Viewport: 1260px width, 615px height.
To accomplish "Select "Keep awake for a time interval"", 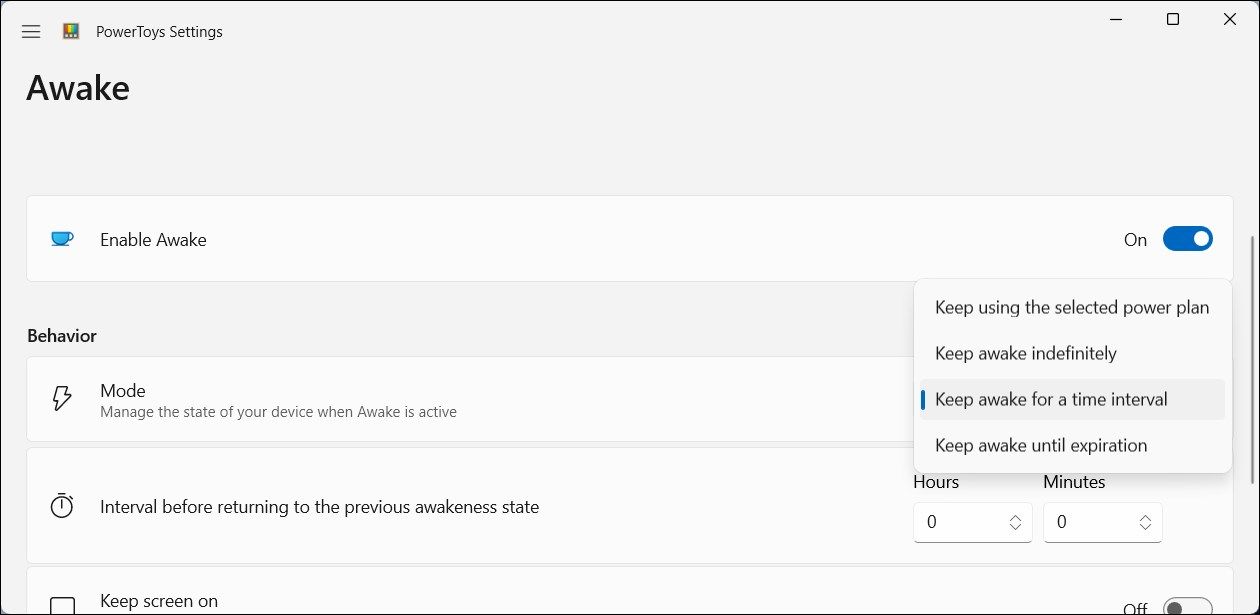I will [1051, 398].
